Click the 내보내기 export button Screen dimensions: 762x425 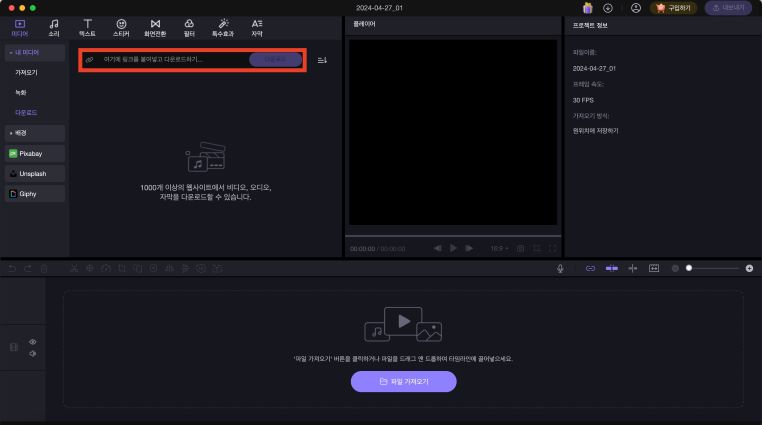point(728,8)
